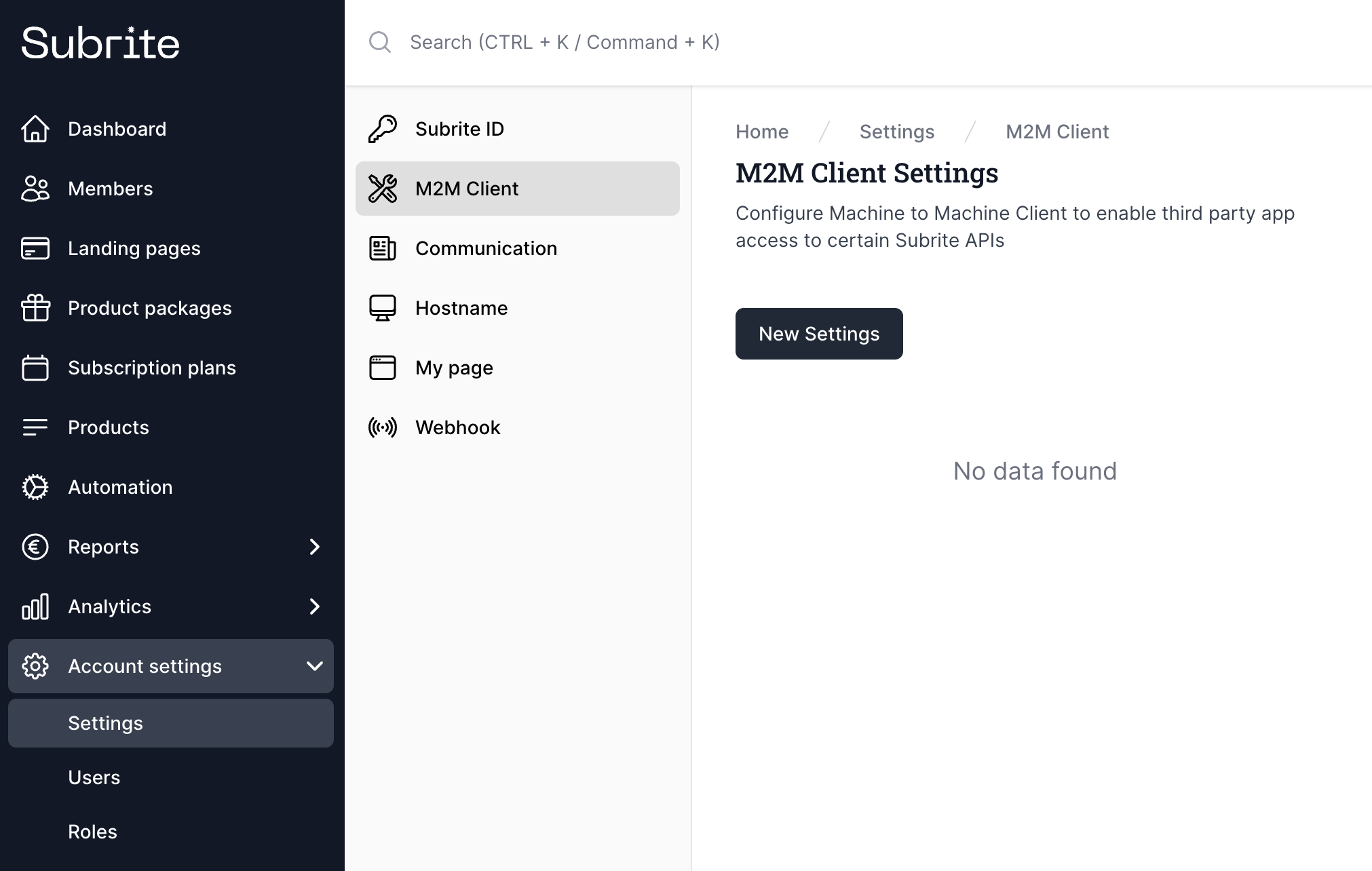Click the Settings breadcrumb link

tap(897, 132)
